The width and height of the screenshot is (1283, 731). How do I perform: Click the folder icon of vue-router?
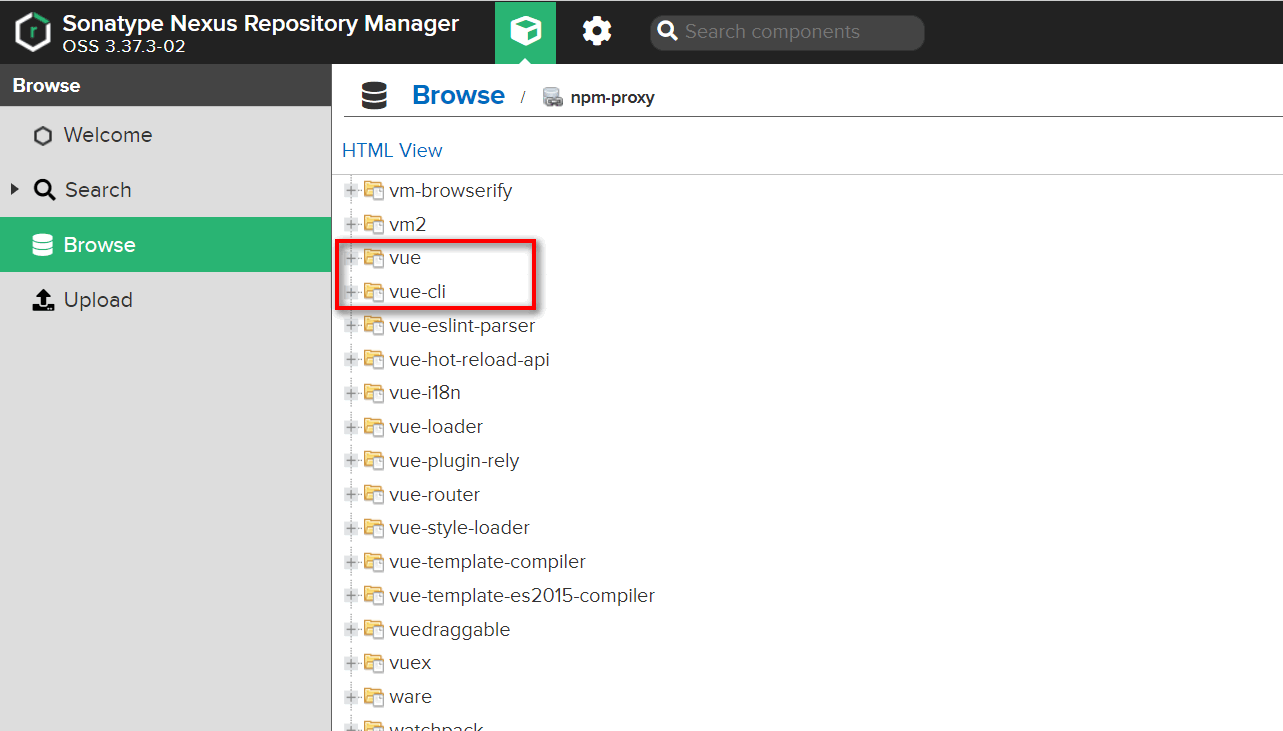(374, 494)
